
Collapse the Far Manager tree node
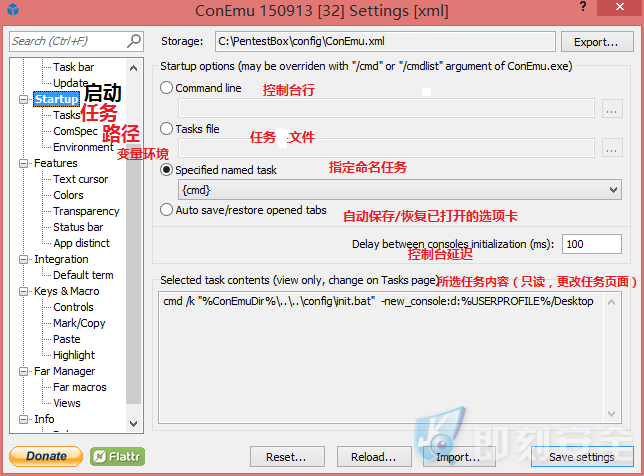[23, 371]
